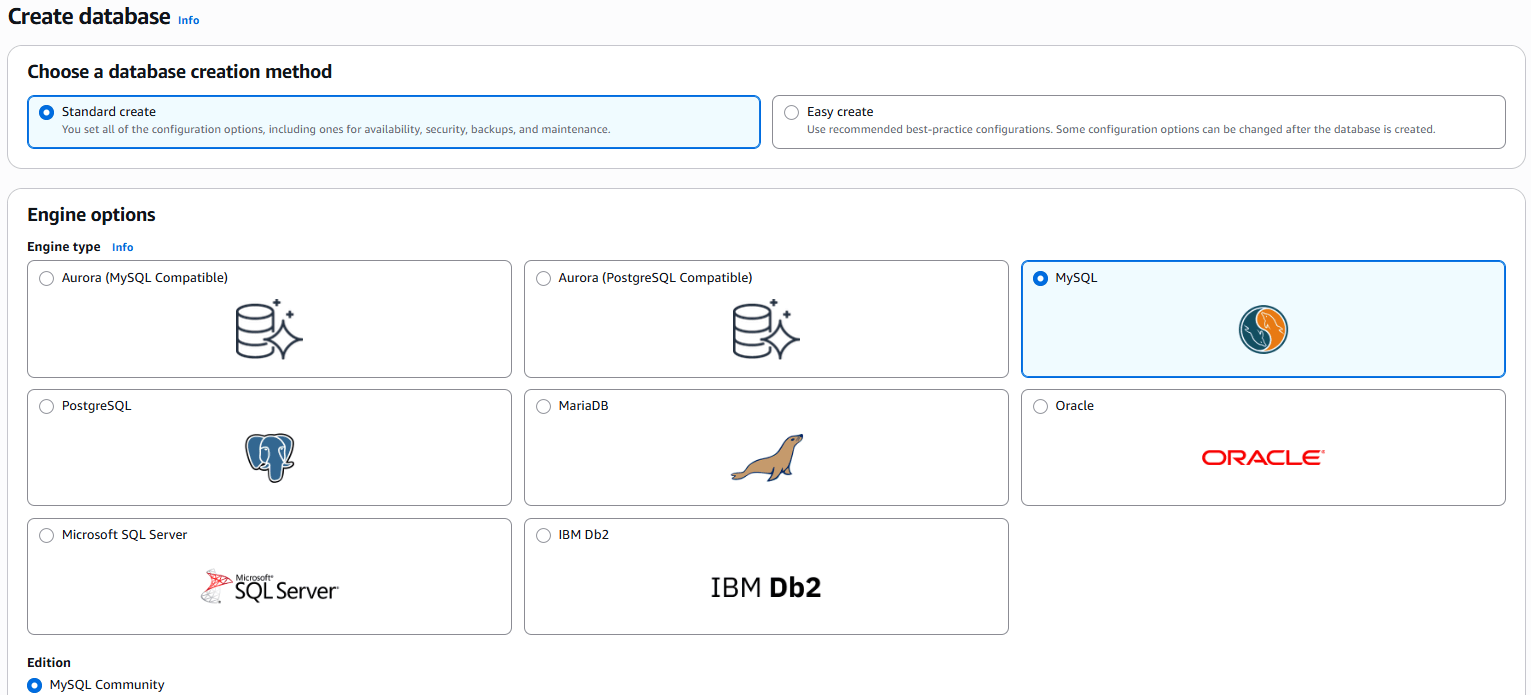1531x695 pixels.
Task: Select the Oracle engine radio button
Action: 1040,406
